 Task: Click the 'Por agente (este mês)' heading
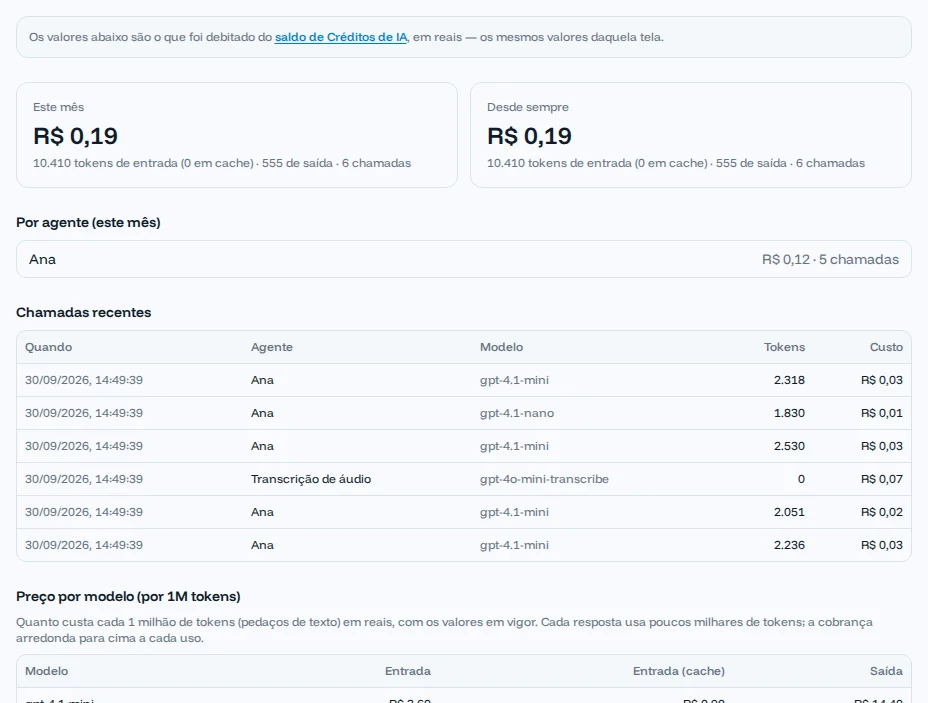(x=88, y=222)
